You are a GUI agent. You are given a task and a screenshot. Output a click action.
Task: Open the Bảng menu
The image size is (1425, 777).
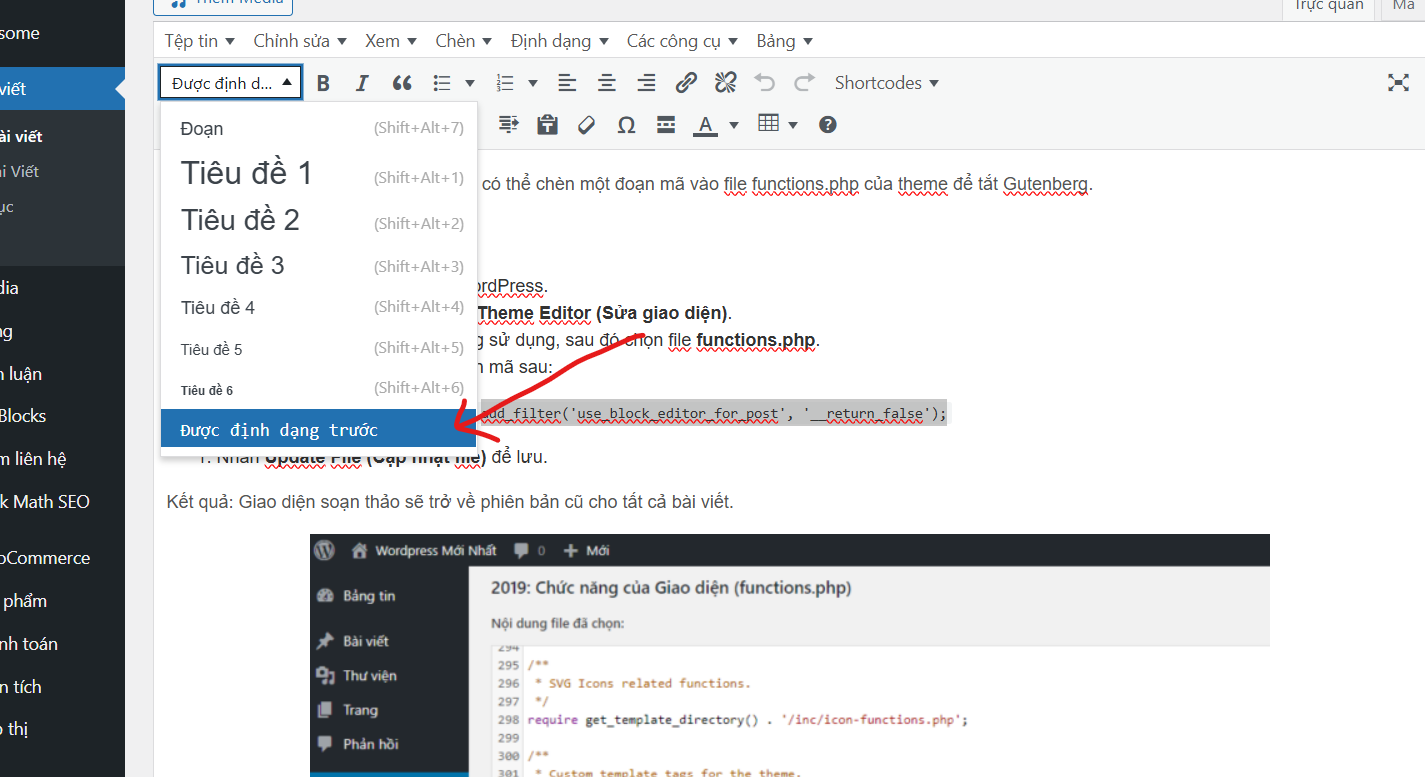pyautogui.click(x=785, y=41)
